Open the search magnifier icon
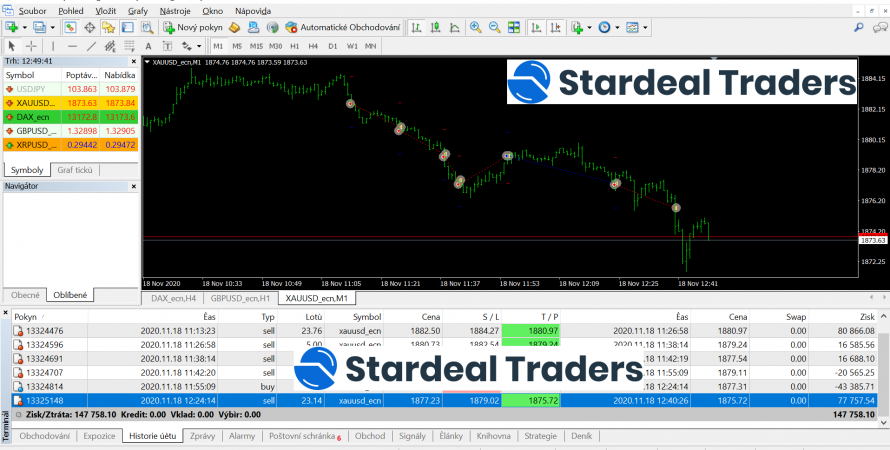The image size is (890, 450). click(859, 27)
